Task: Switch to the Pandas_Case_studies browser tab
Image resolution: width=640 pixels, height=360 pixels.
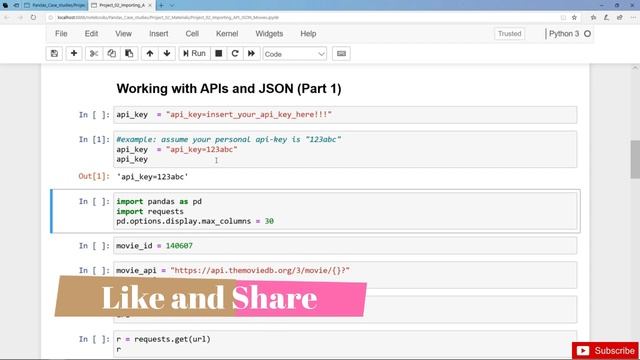Action: click(x=55, y=5)
